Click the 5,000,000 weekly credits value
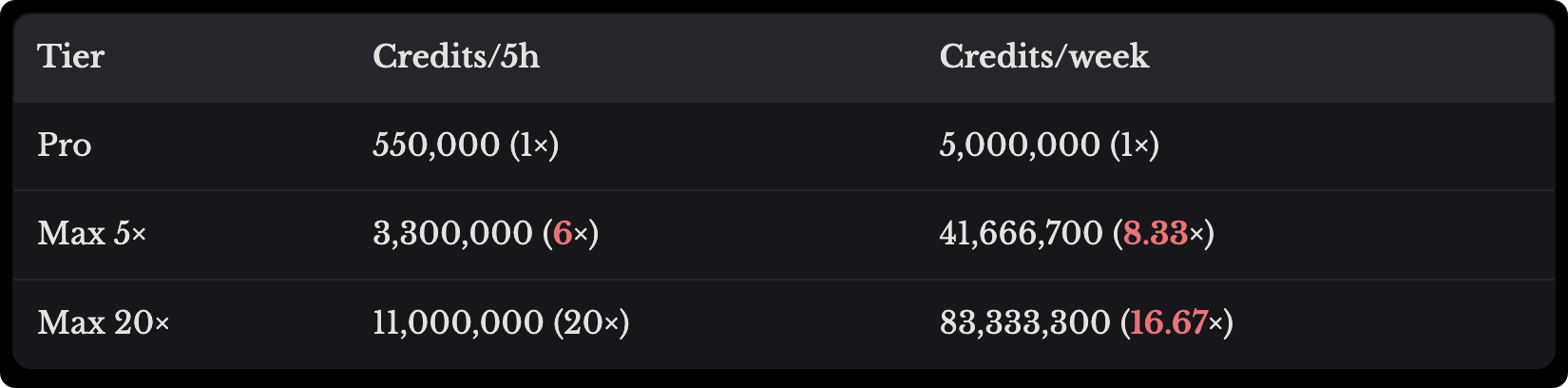The width and height of the screenshot is (1568, 388). click(1020, 145)
